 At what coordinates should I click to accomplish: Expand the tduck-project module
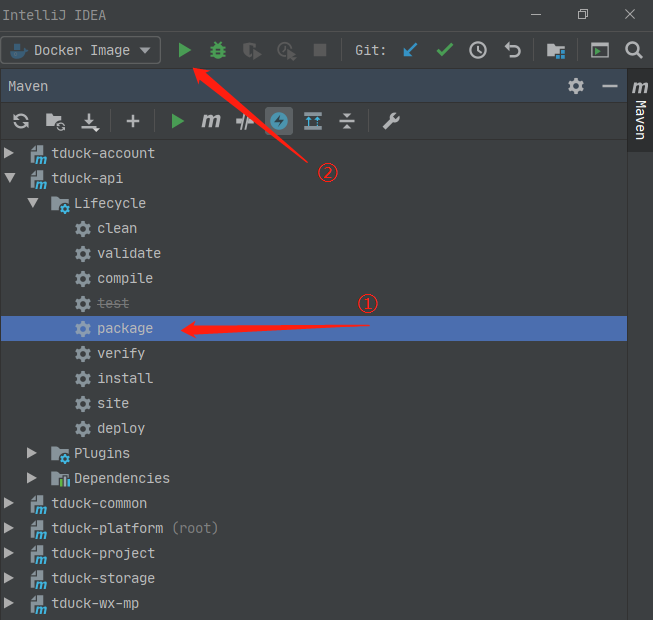[9, 553]
